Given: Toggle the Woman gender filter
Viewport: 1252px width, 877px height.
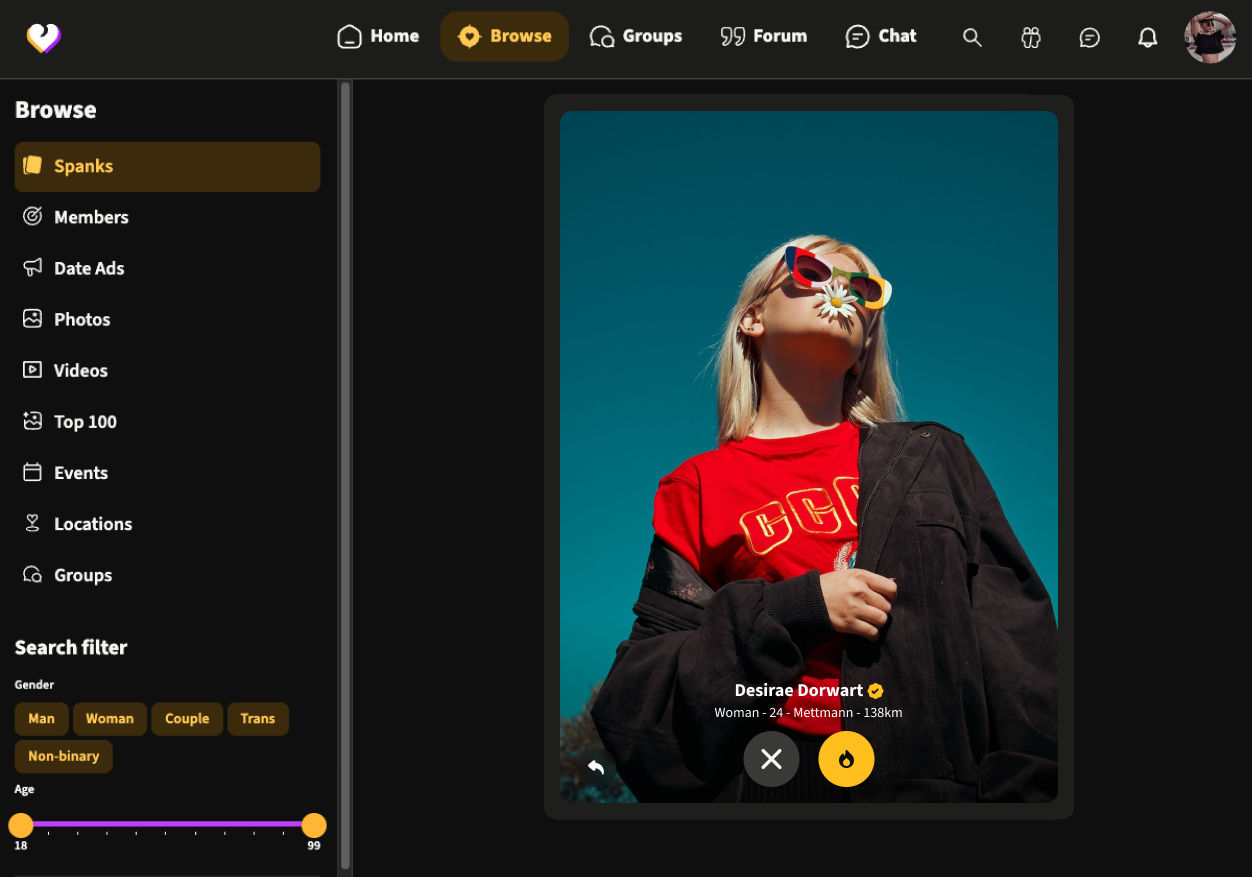Looking at the screenshot, I should click(110, 718).
